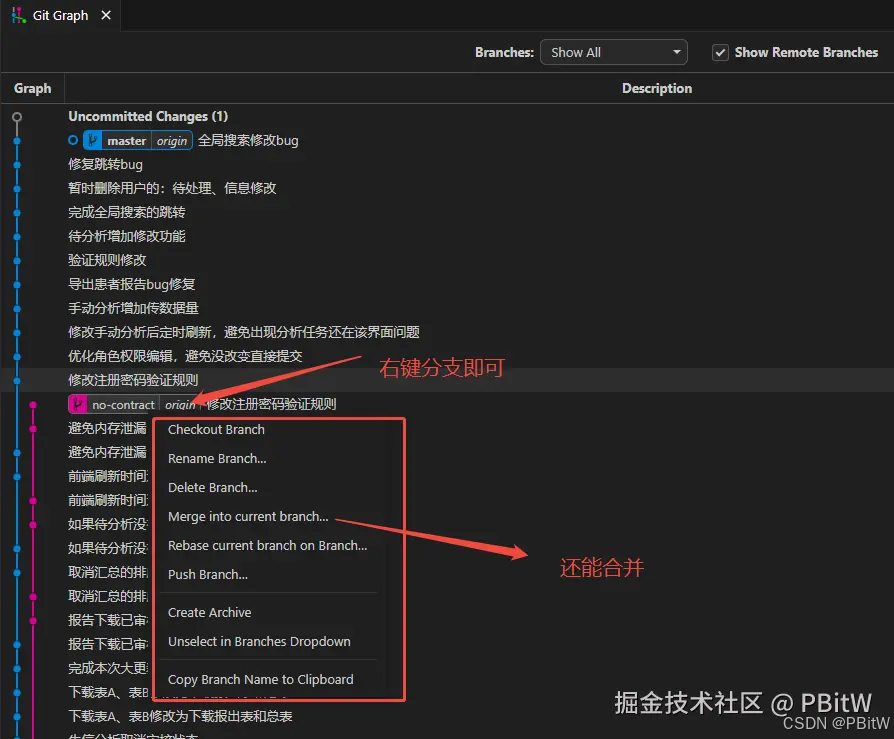Click the master branch icon
Screen dimensions: 894x739
coord(92,140)
